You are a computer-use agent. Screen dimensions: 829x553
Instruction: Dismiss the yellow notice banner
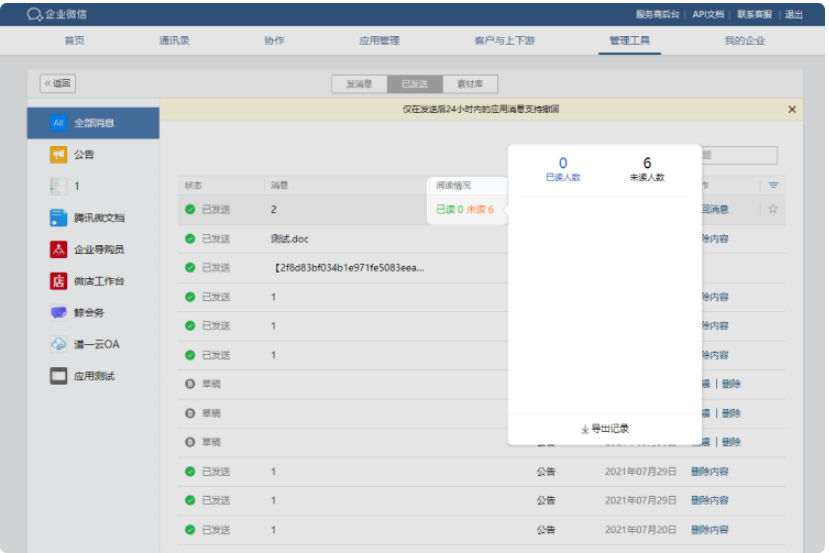point(792,109)
